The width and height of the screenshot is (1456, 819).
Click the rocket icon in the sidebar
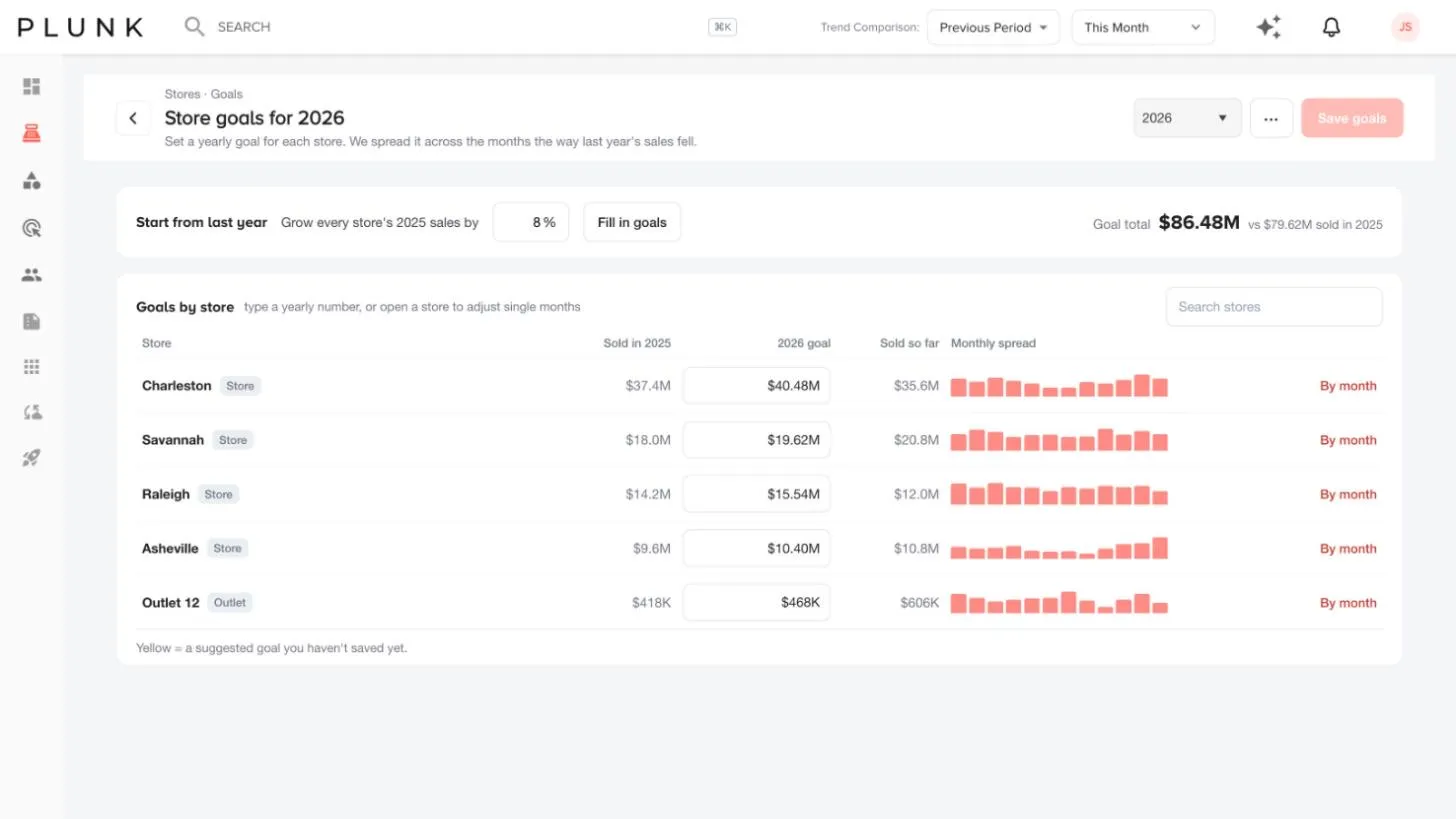click(32, 458)
